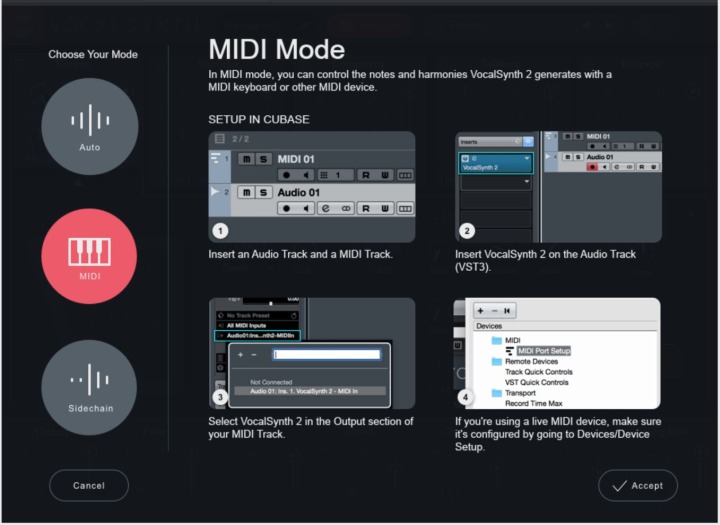Mute the Audio 01 track in step 1 image
Viewport: 720px width, 525px height.
(x=247, y=192)
